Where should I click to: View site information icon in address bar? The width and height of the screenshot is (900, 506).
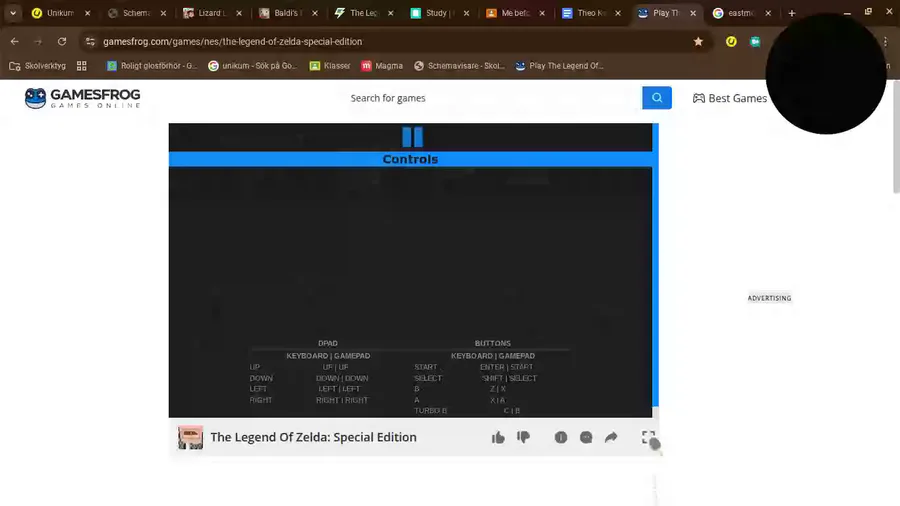tap(90, 41)
